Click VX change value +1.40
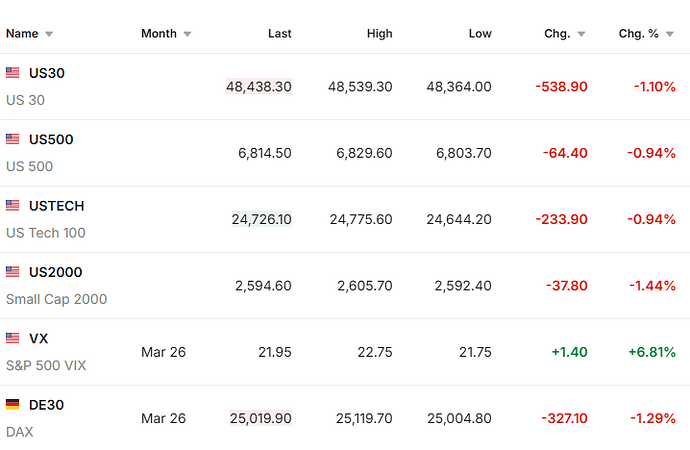690x450 pixels. [569, 352]
